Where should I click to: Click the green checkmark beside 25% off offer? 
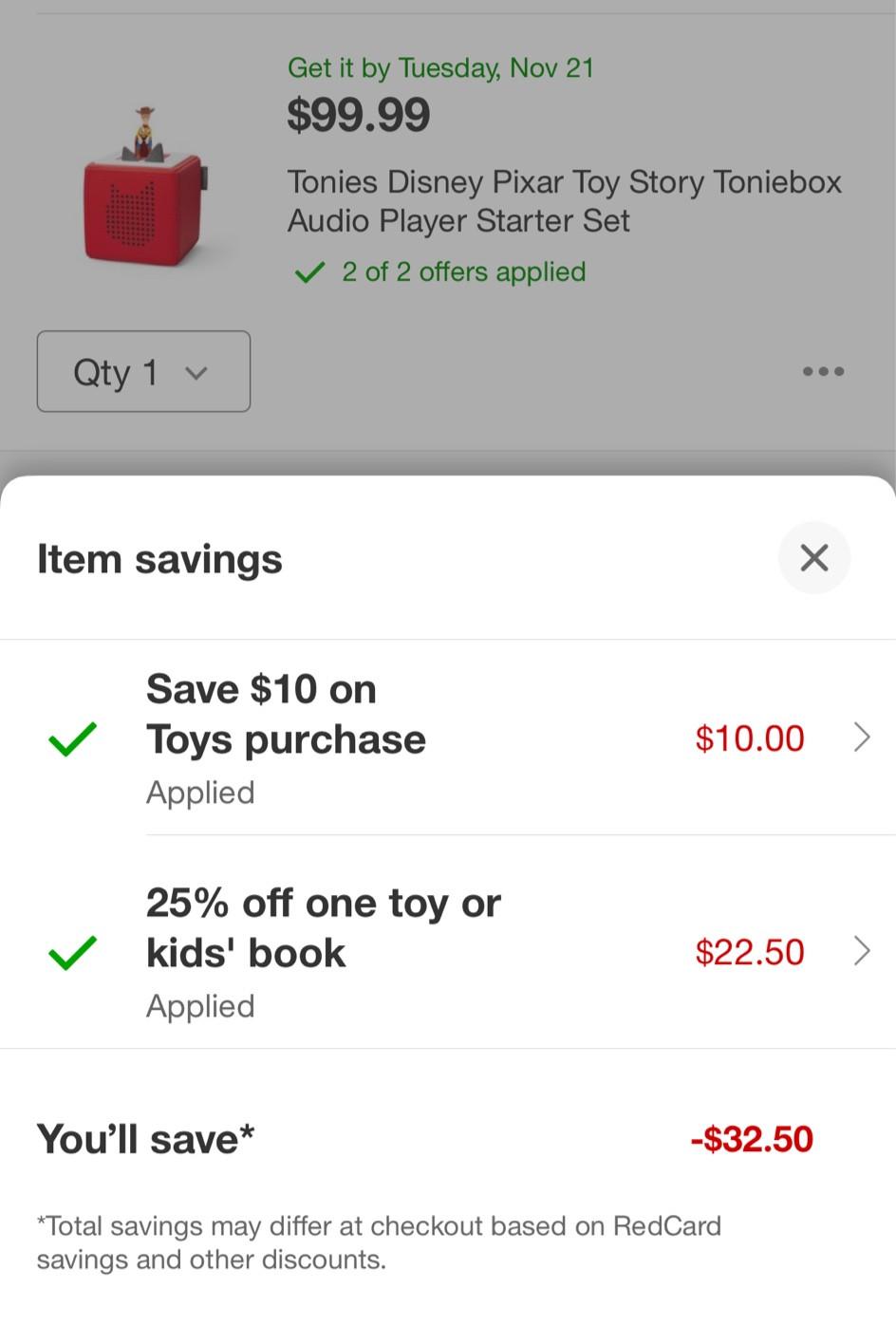[72, 953]
